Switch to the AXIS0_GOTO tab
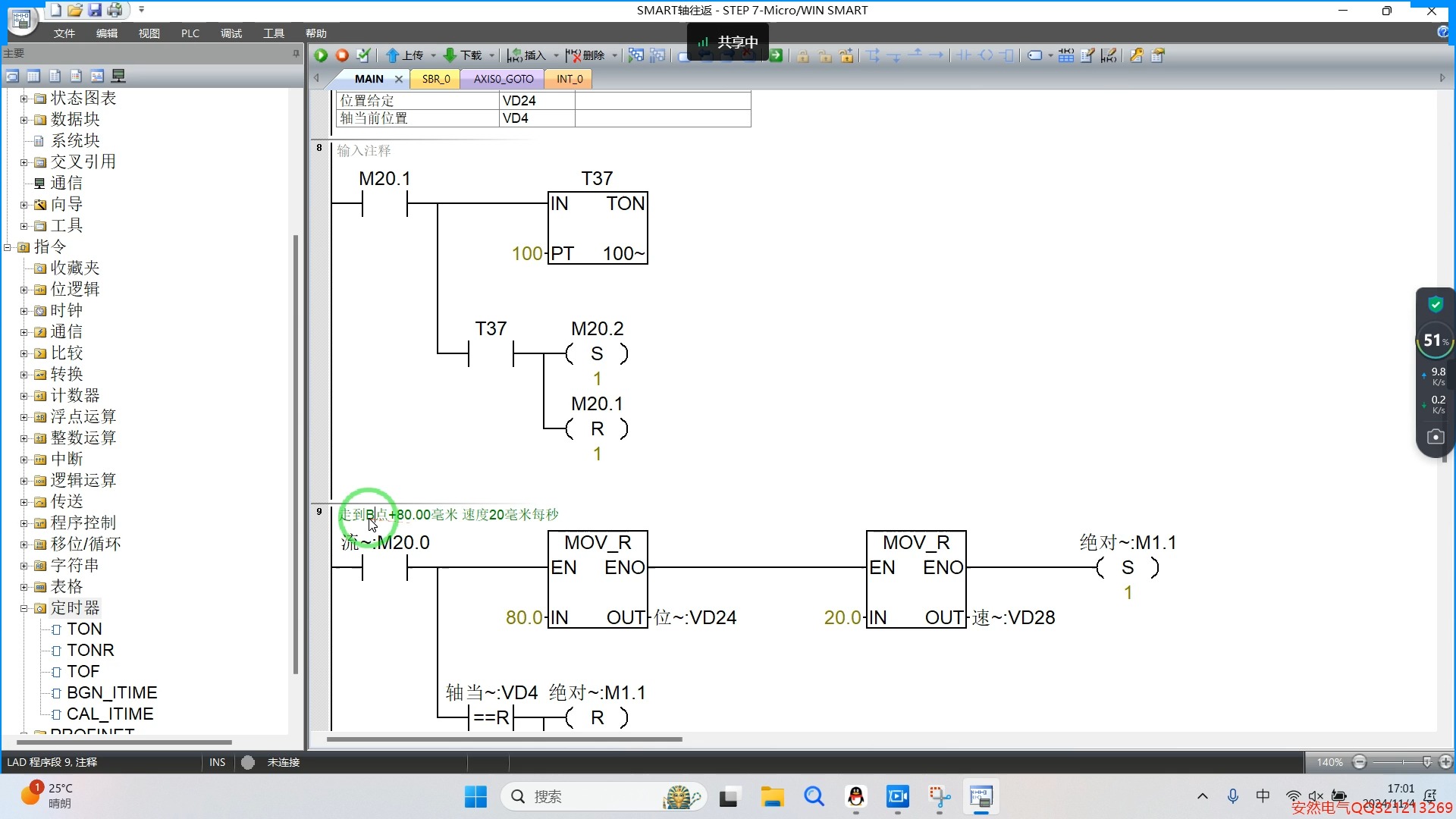 click(504, 79)
